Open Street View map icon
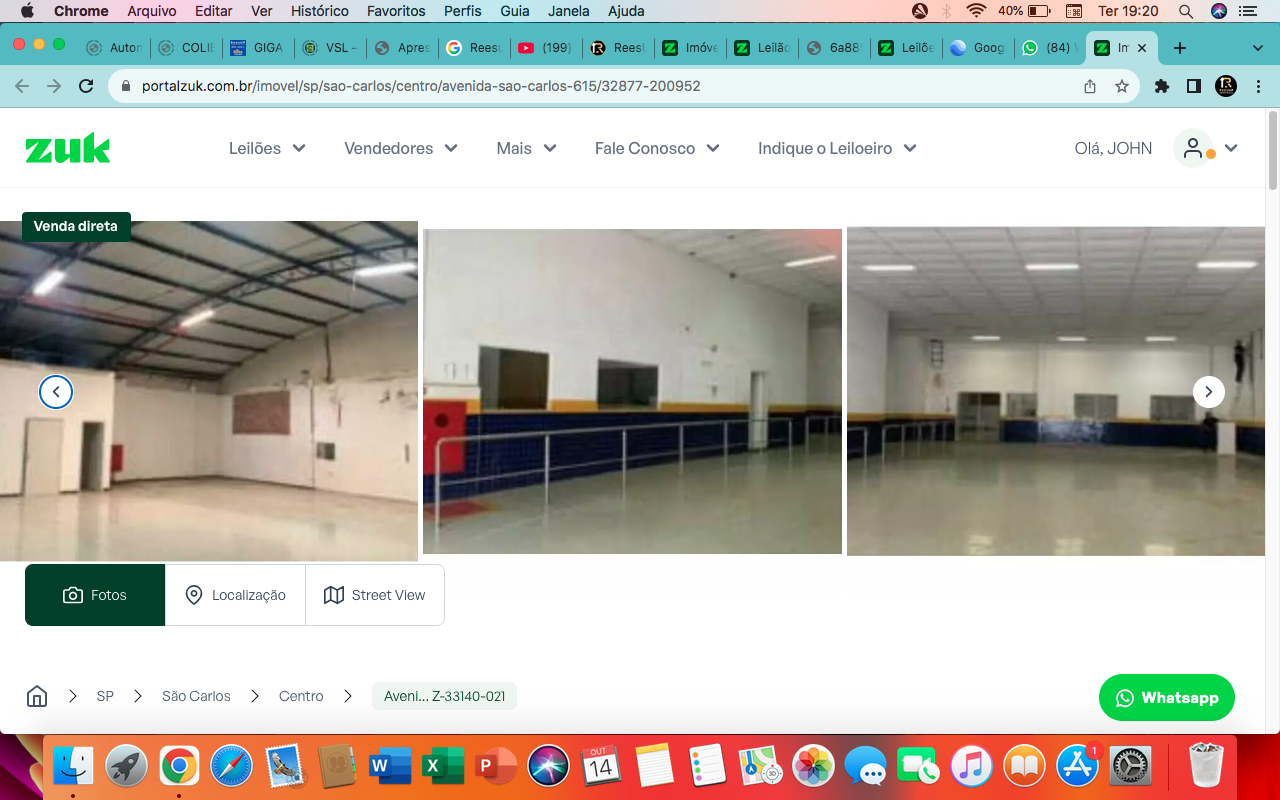 [334, 594]
